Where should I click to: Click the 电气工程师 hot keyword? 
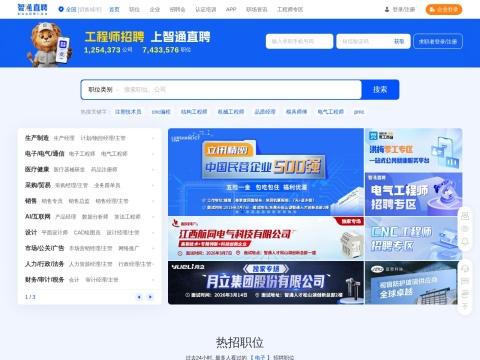tap(330, 112)
